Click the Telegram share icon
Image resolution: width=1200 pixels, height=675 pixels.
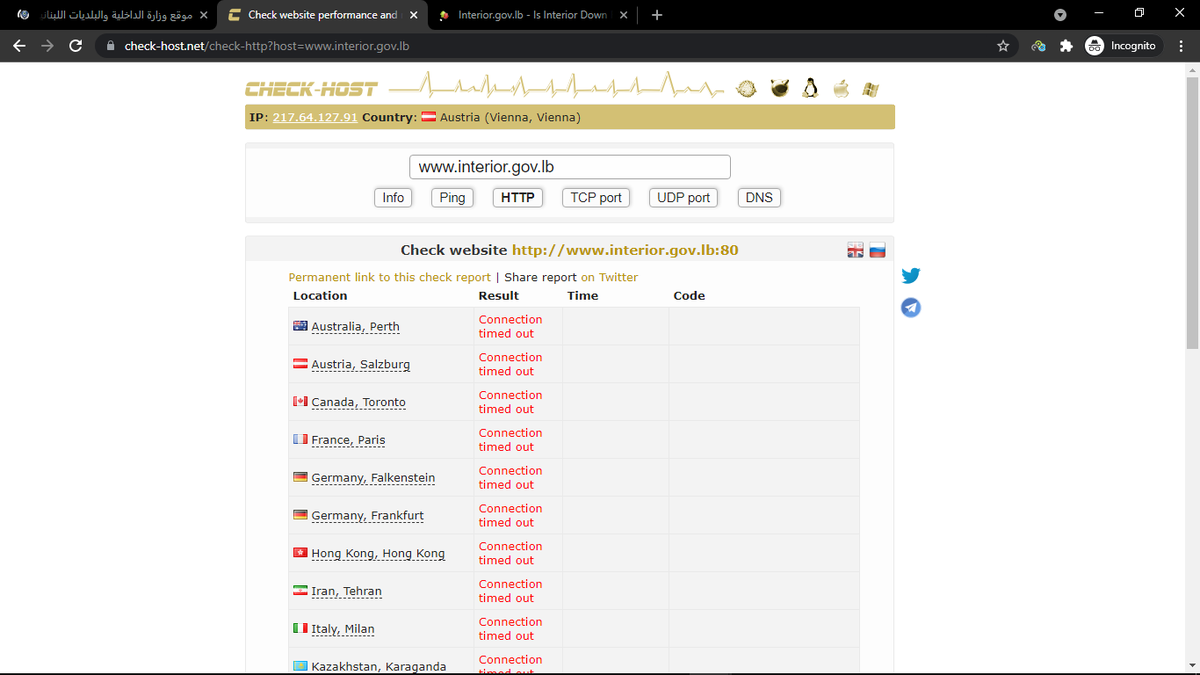coord(910,307)
